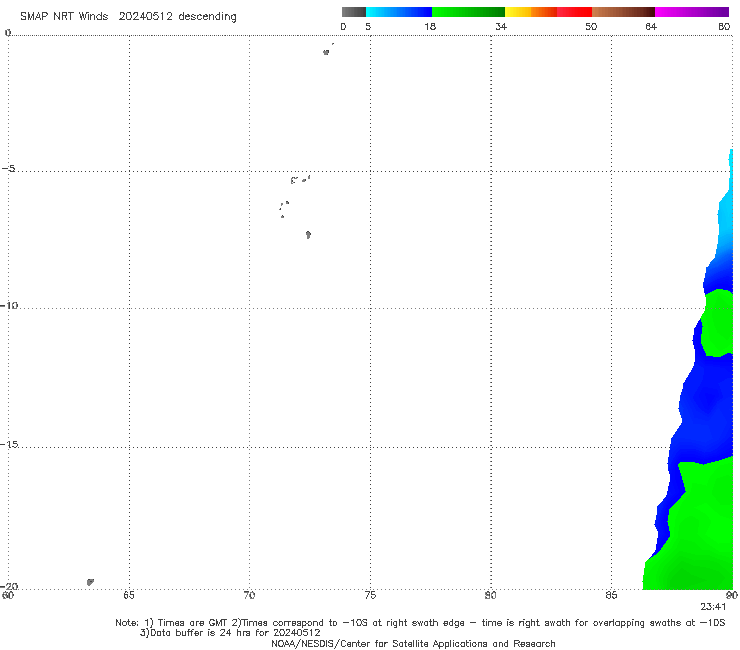The image size is (740, 650).
Task: Click the longitude axis label '85'
Action: click(611, 595)
